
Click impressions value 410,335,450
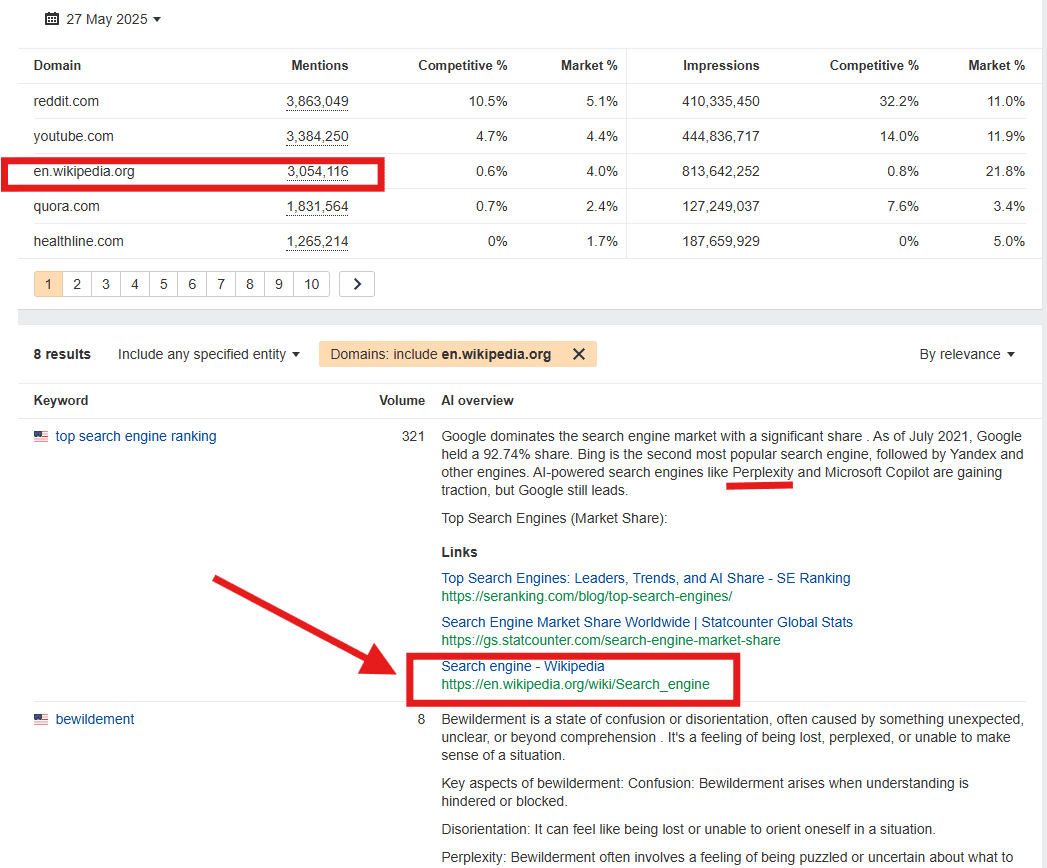point(720,101)
